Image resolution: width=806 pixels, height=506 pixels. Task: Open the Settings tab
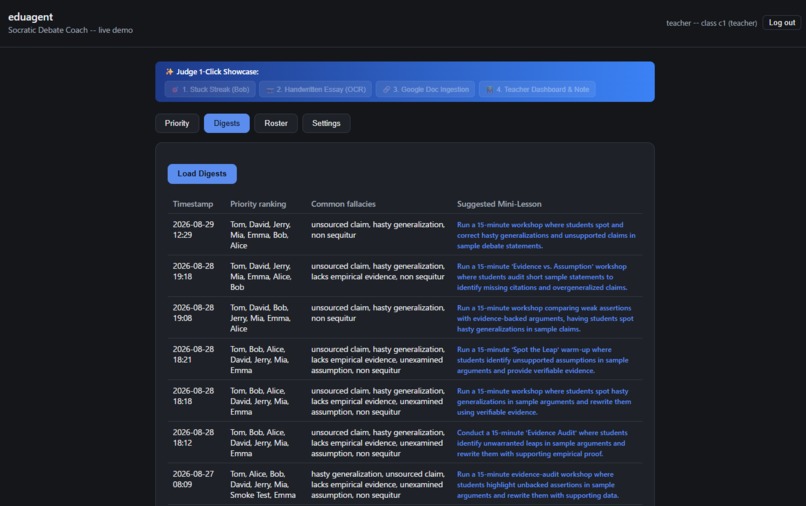326,123
